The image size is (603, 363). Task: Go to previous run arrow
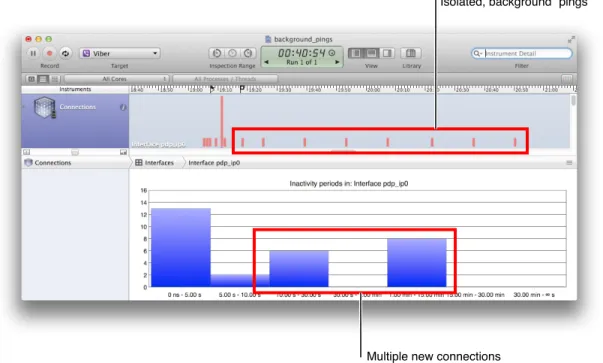point(266,62)
